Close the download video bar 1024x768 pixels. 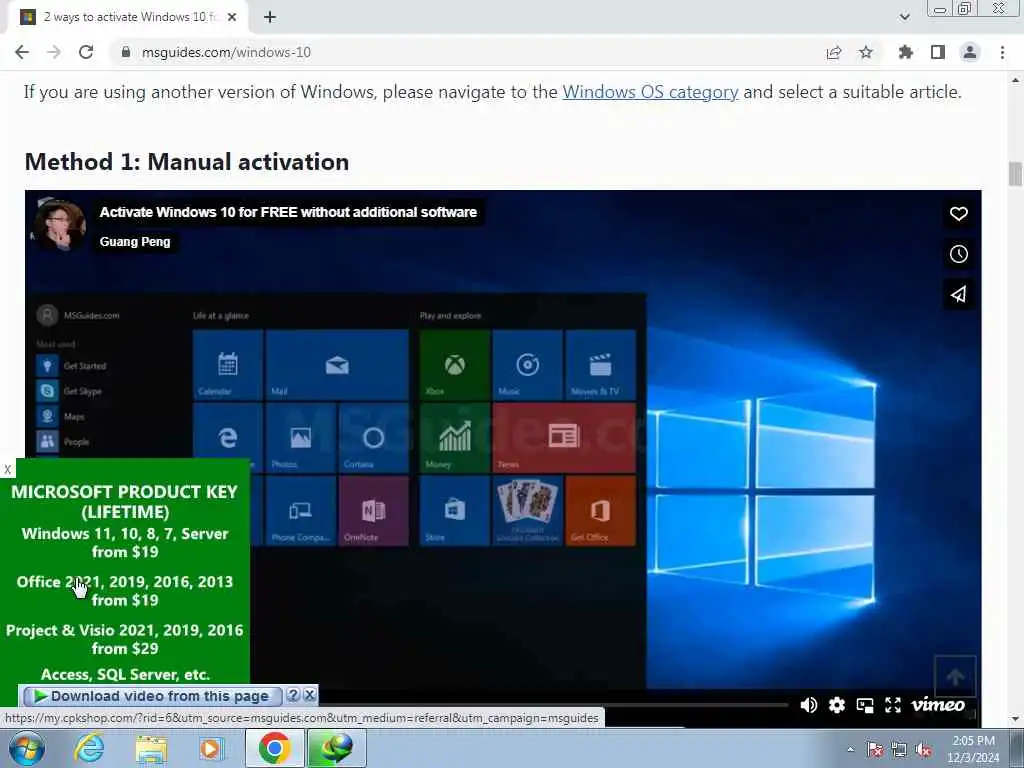[x=310, y=696]
